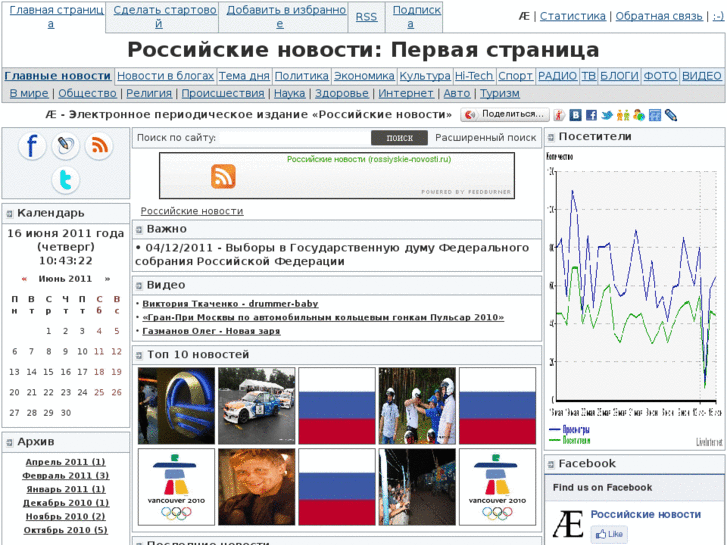This screenshot has height=545, width=727.
Task: Open the RSS tab at top
Action: pos(366,17)
